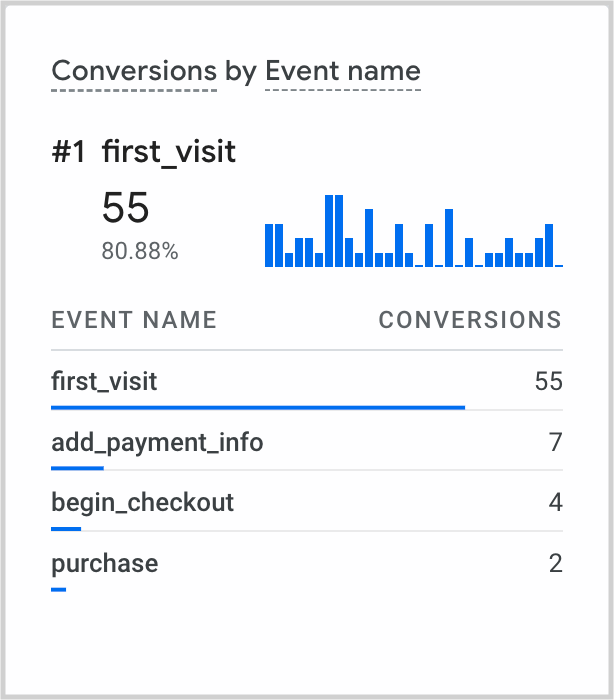Viewport: 614px width, 700px height.
Task: Select the purchase table row
Action: [x=307, y=562]
